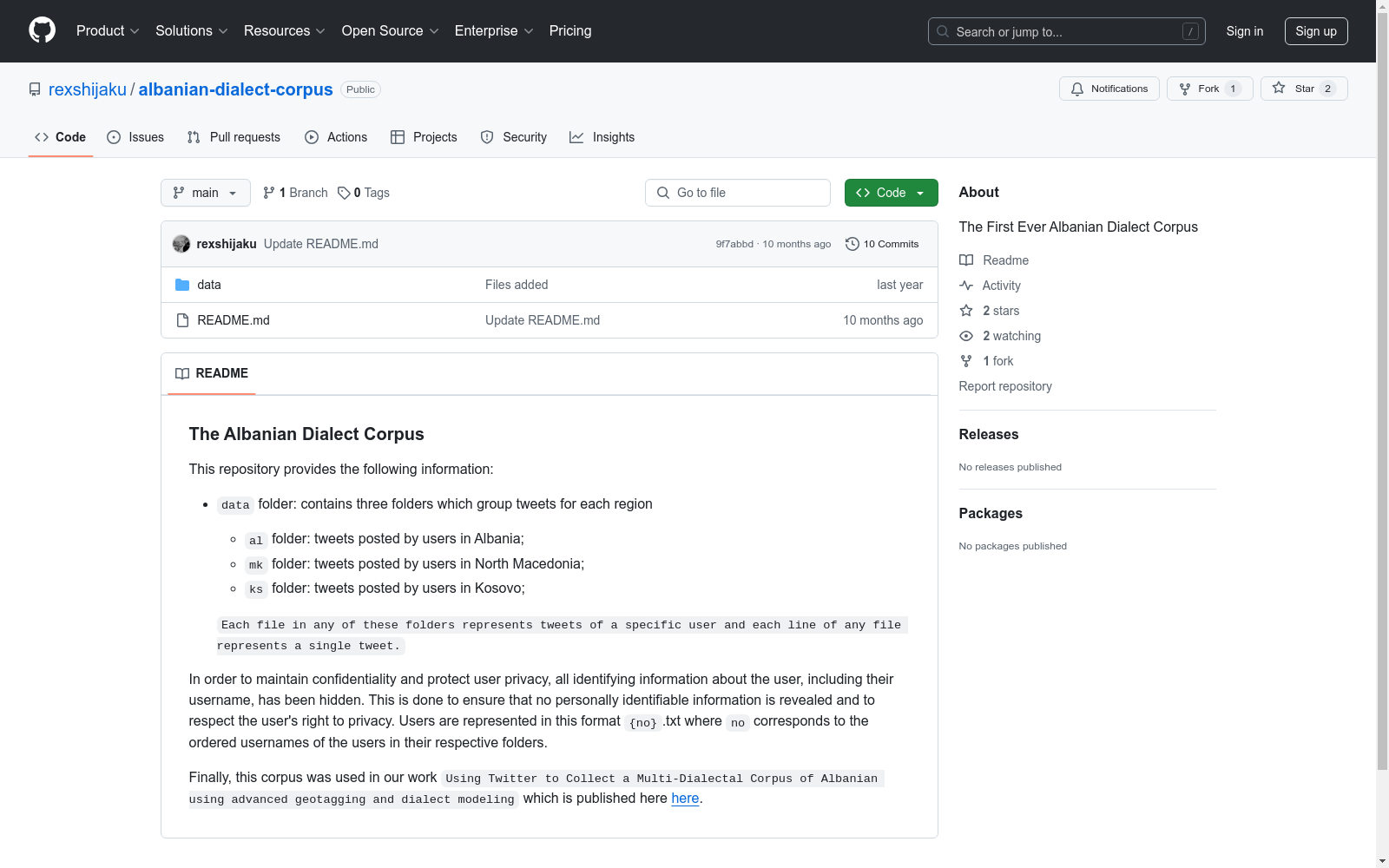The image size is (1389, 868).
Task: Open the Releases heading link
Action: (989, 434)
